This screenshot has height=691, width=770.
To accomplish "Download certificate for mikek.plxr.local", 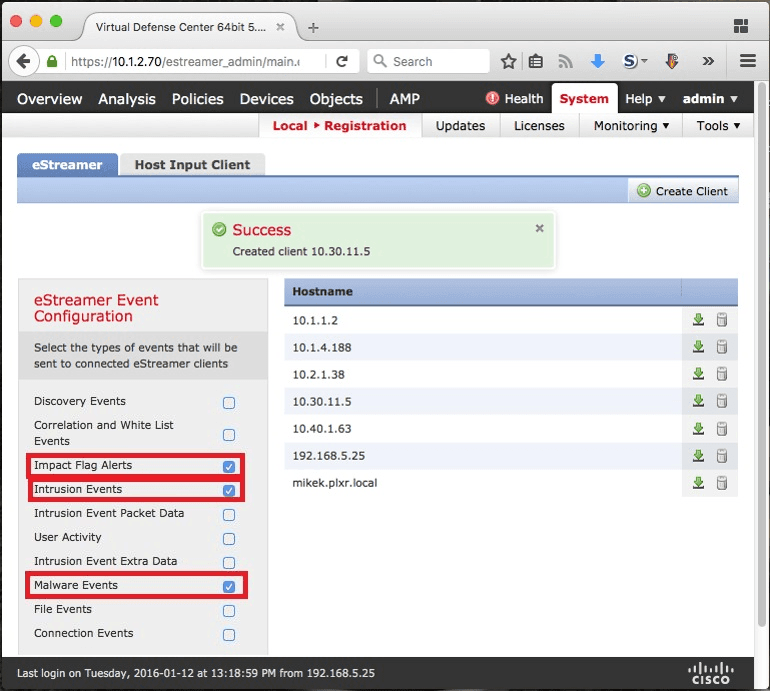I will [698, 483].
